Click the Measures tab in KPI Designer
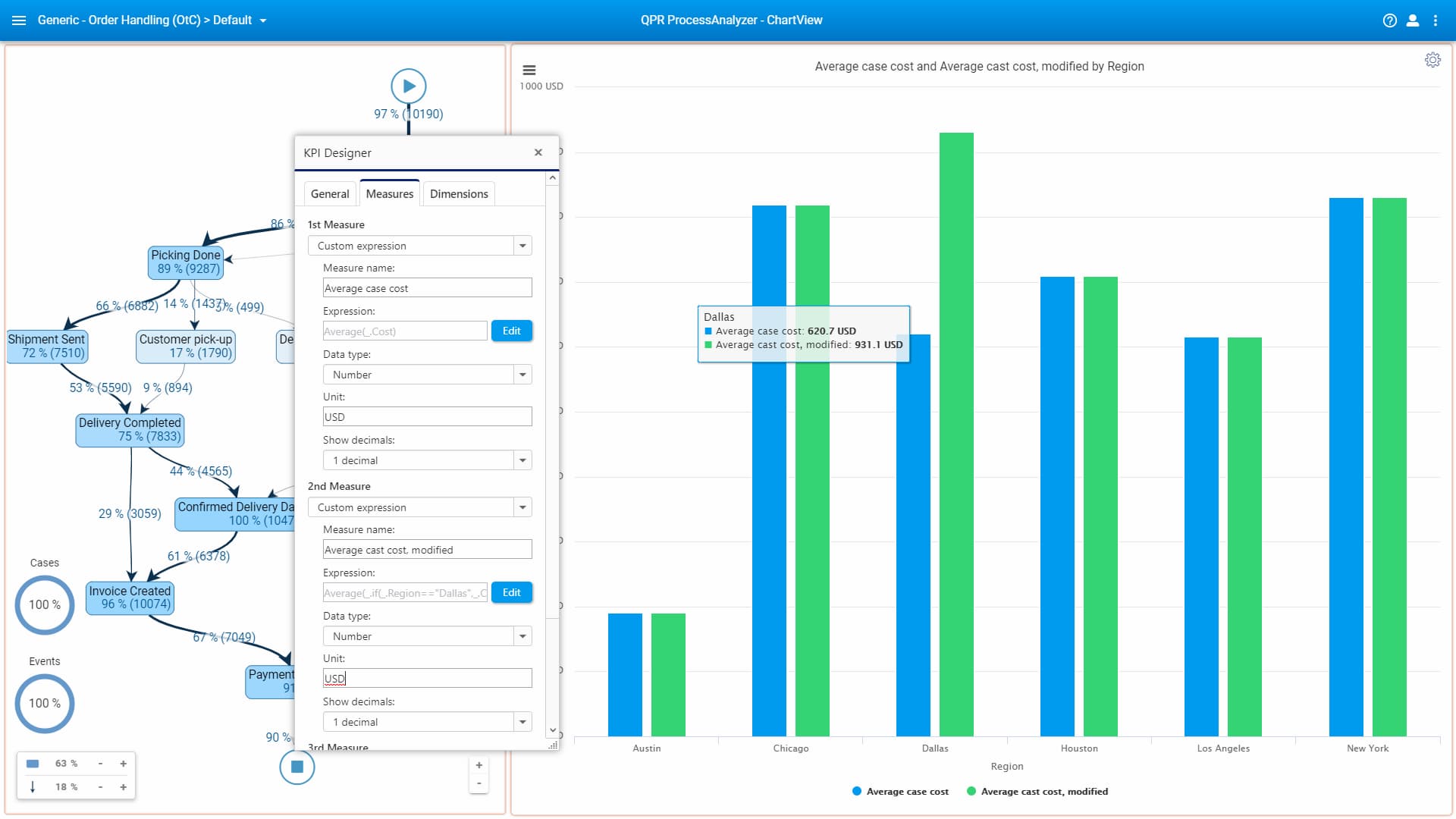1456x819 pixels. coord(389,193)
